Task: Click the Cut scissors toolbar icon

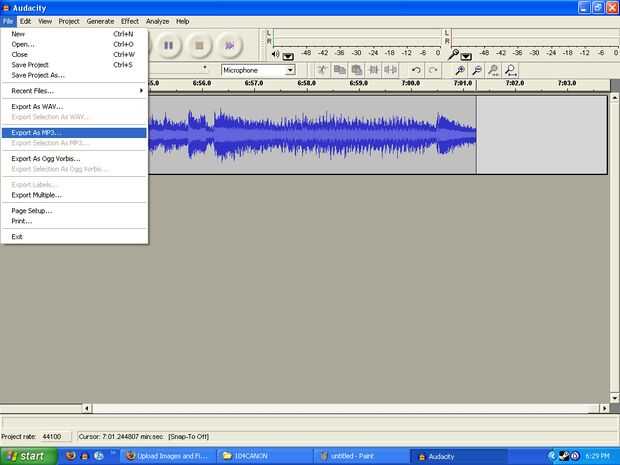Action: 322,70
